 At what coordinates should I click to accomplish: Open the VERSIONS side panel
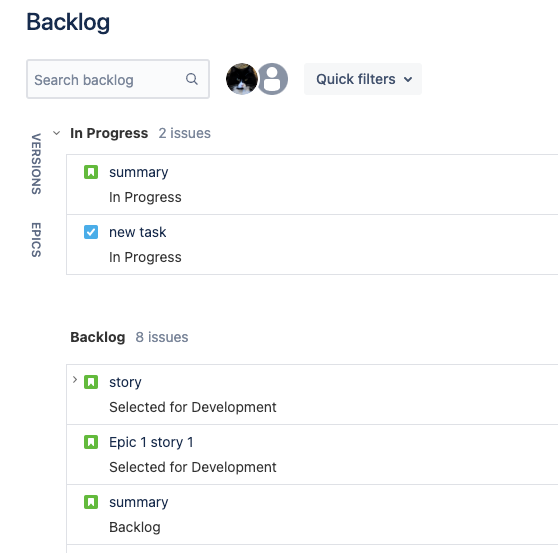click(36, 164)
